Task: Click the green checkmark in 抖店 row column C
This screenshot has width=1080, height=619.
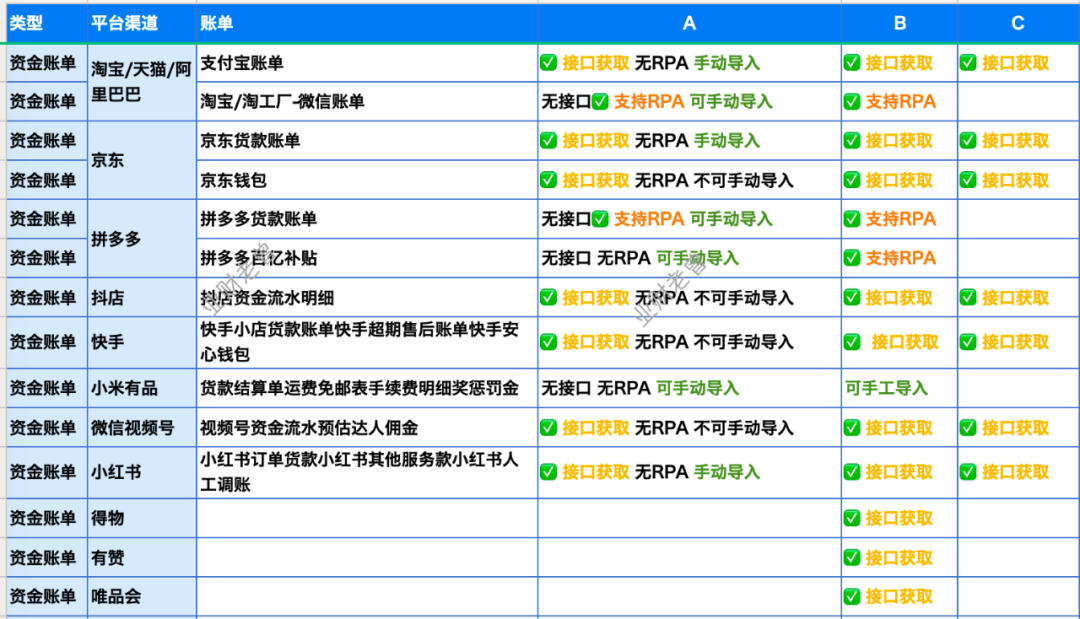Action: pos(968,298)
